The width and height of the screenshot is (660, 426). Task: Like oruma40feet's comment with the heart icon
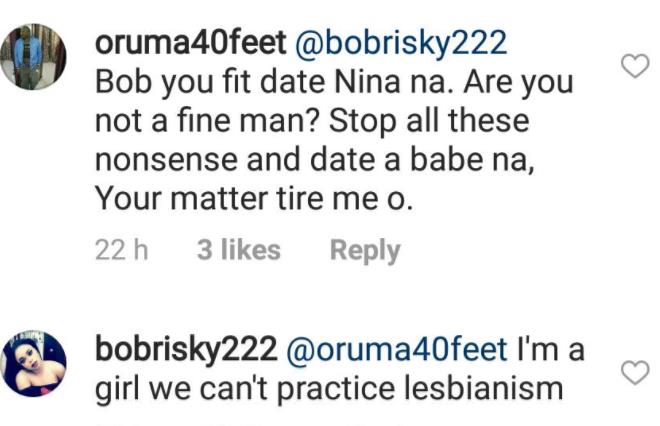(x=634, y=66)
